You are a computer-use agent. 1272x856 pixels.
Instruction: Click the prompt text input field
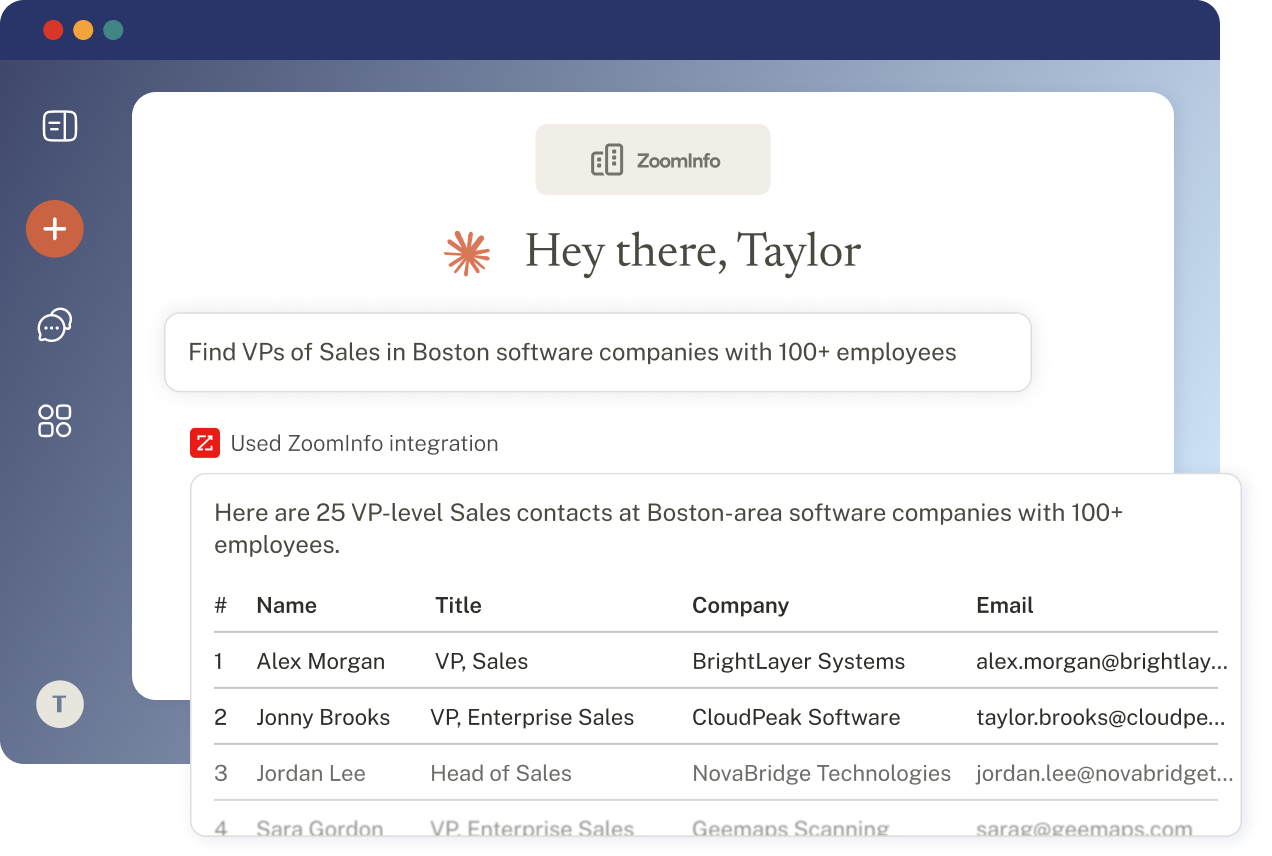(x=597, y=352)
